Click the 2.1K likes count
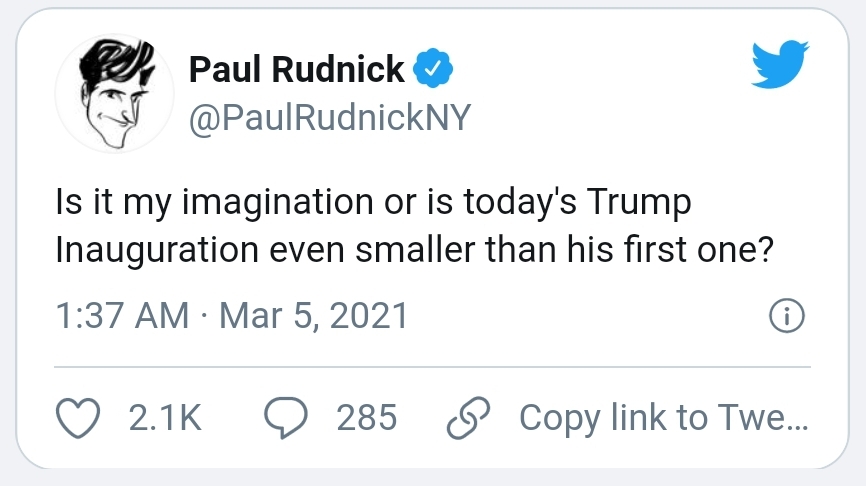This screenshot has height=486, width=866. tap(166, 417)
